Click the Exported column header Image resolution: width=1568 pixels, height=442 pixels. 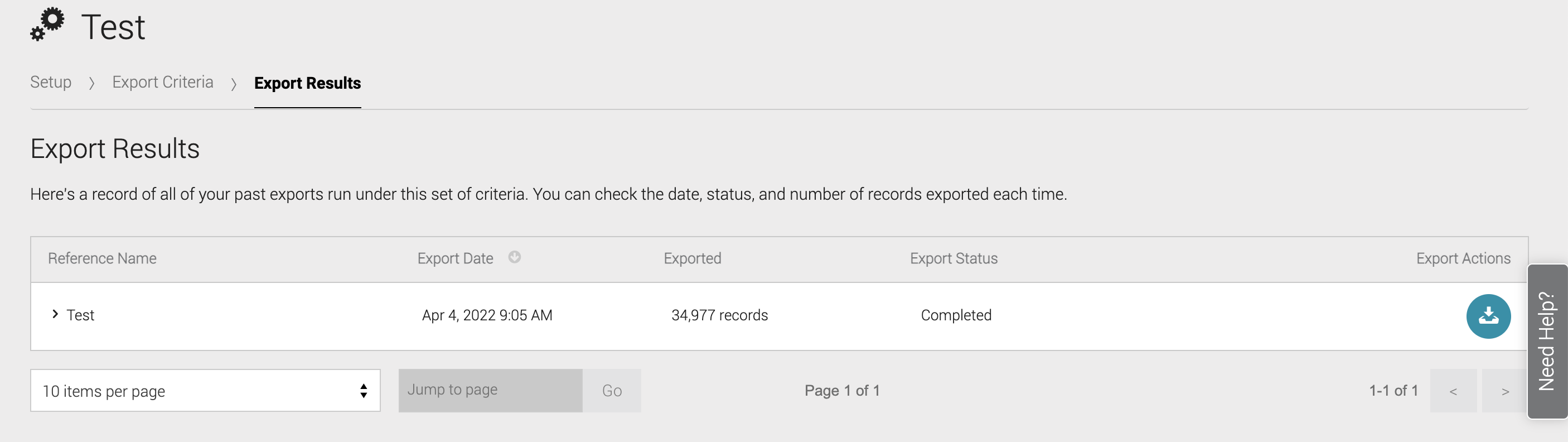click(692, 259)
